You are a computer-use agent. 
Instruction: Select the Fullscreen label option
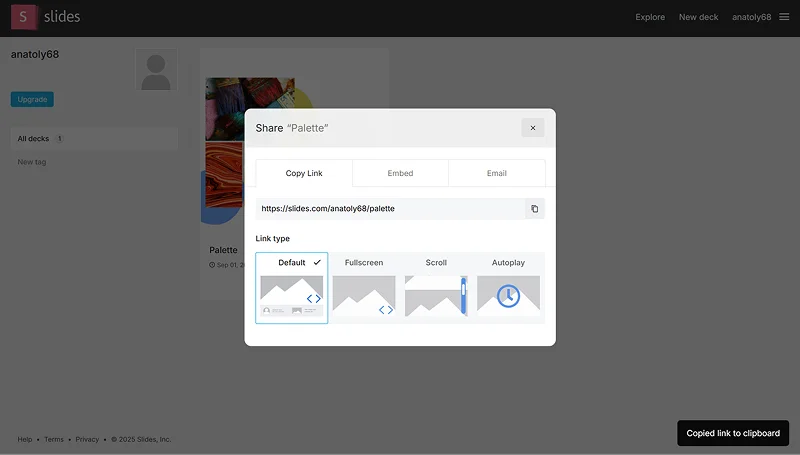click(364, 263)
